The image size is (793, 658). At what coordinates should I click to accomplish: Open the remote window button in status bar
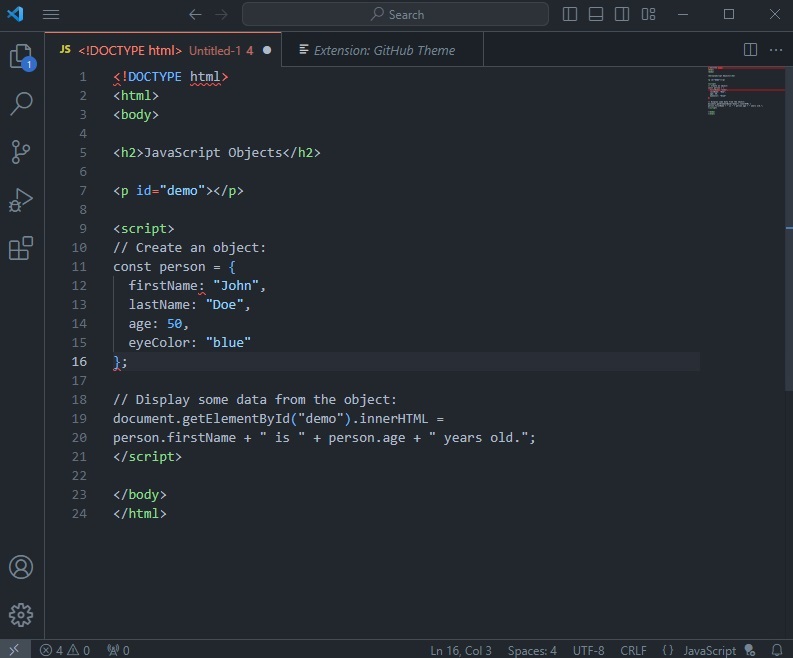(15, 649)
